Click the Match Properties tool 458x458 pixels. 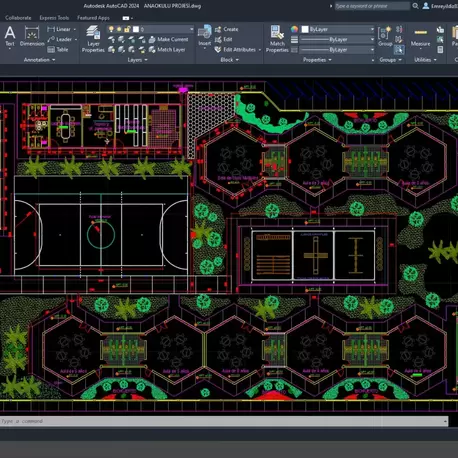[277, 39]
